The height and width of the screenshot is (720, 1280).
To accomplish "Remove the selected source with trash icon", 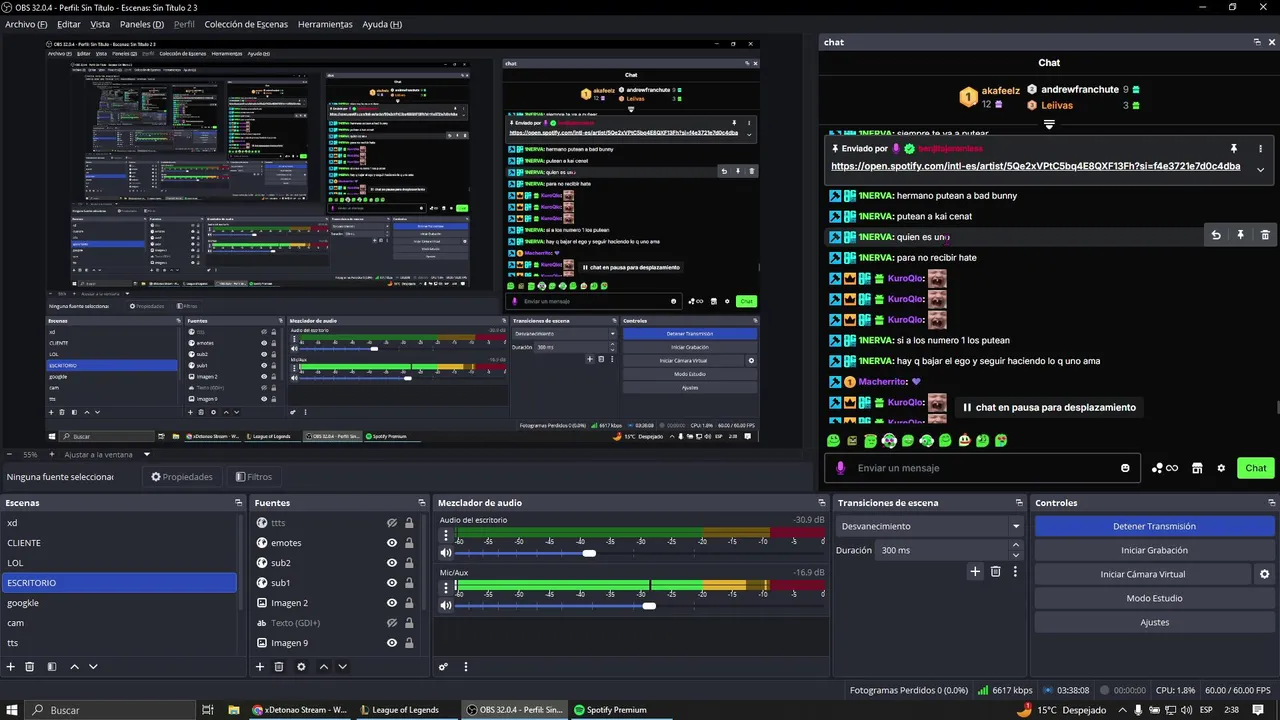I will click(x=279, y=667).
